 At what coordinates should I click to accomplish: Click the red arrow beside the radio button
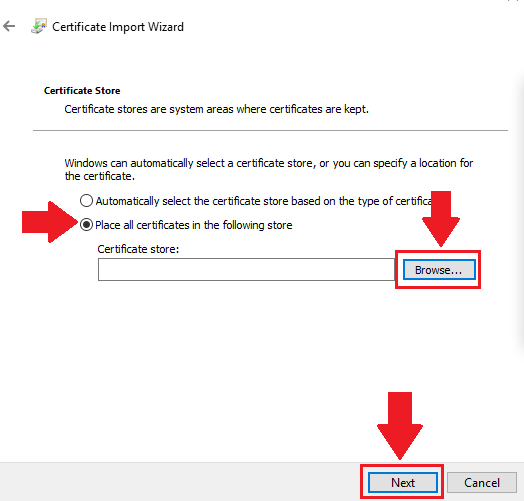(x=49, y=222)
